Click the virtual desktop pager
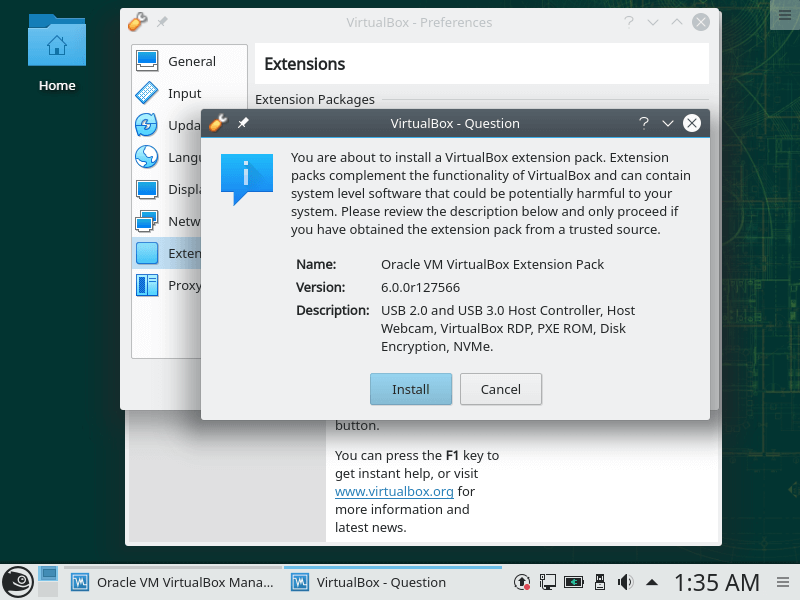Image resolution: width=800 pixels, height=600 pixels. tap(48, 582)
